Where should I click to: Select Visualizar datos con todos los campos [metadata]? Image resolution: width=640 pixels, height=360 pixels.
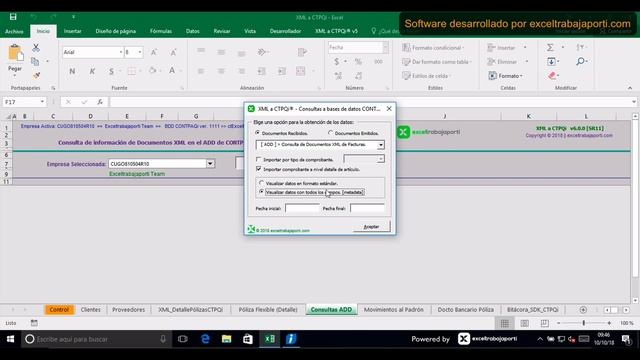(x=262, y=191)
